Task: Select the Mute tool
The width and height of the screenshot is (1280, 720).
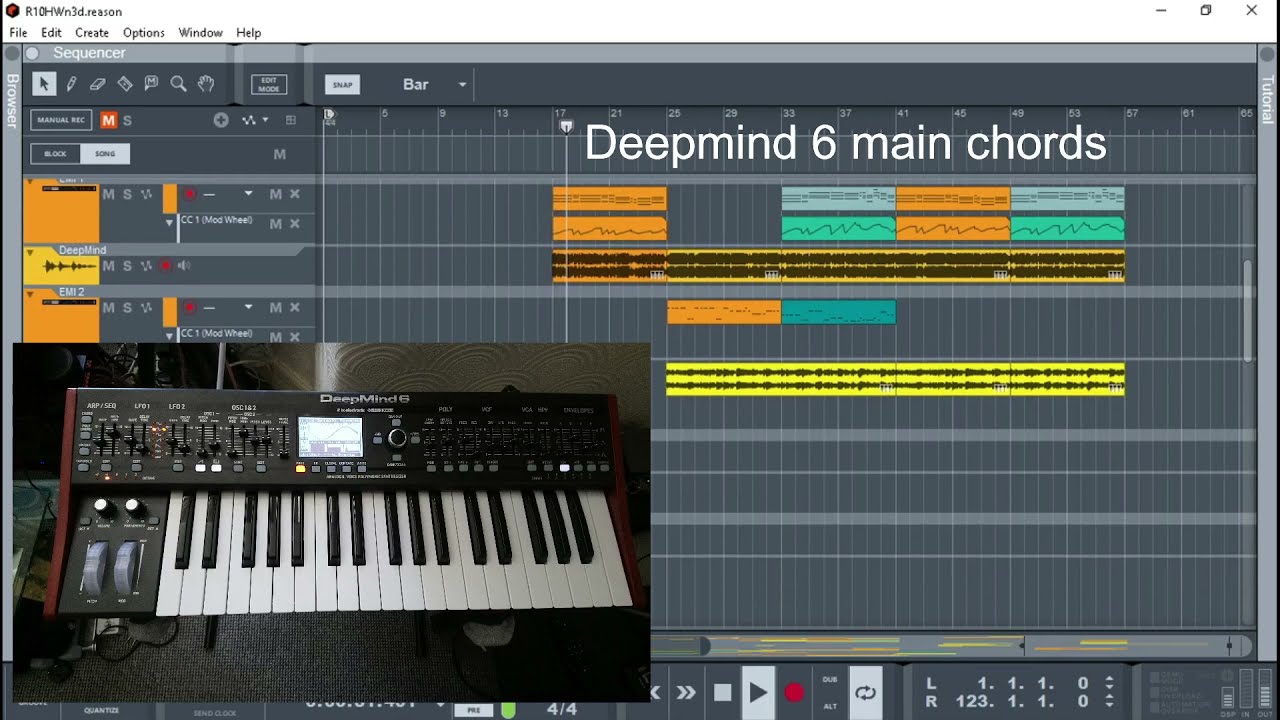Action: point(152,84)
